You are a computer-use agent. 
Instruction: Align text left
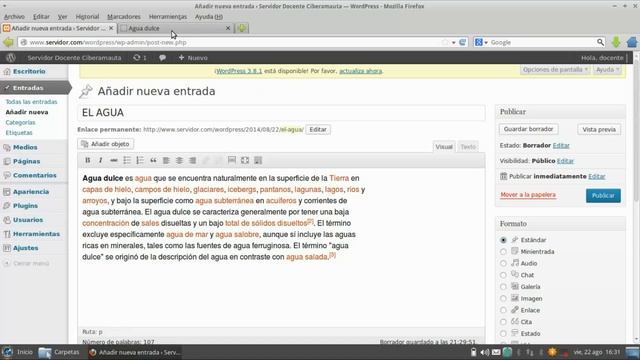(x=166, y=160)
